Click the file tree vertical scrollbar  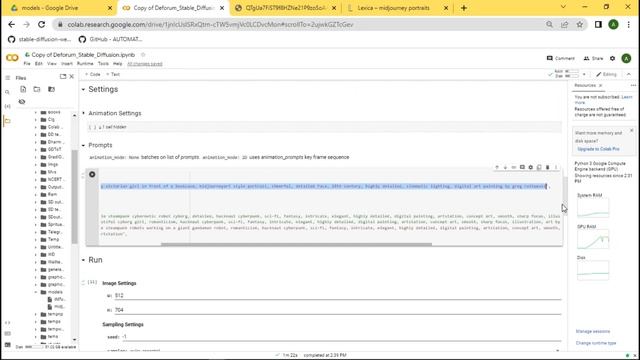[74, 197]
